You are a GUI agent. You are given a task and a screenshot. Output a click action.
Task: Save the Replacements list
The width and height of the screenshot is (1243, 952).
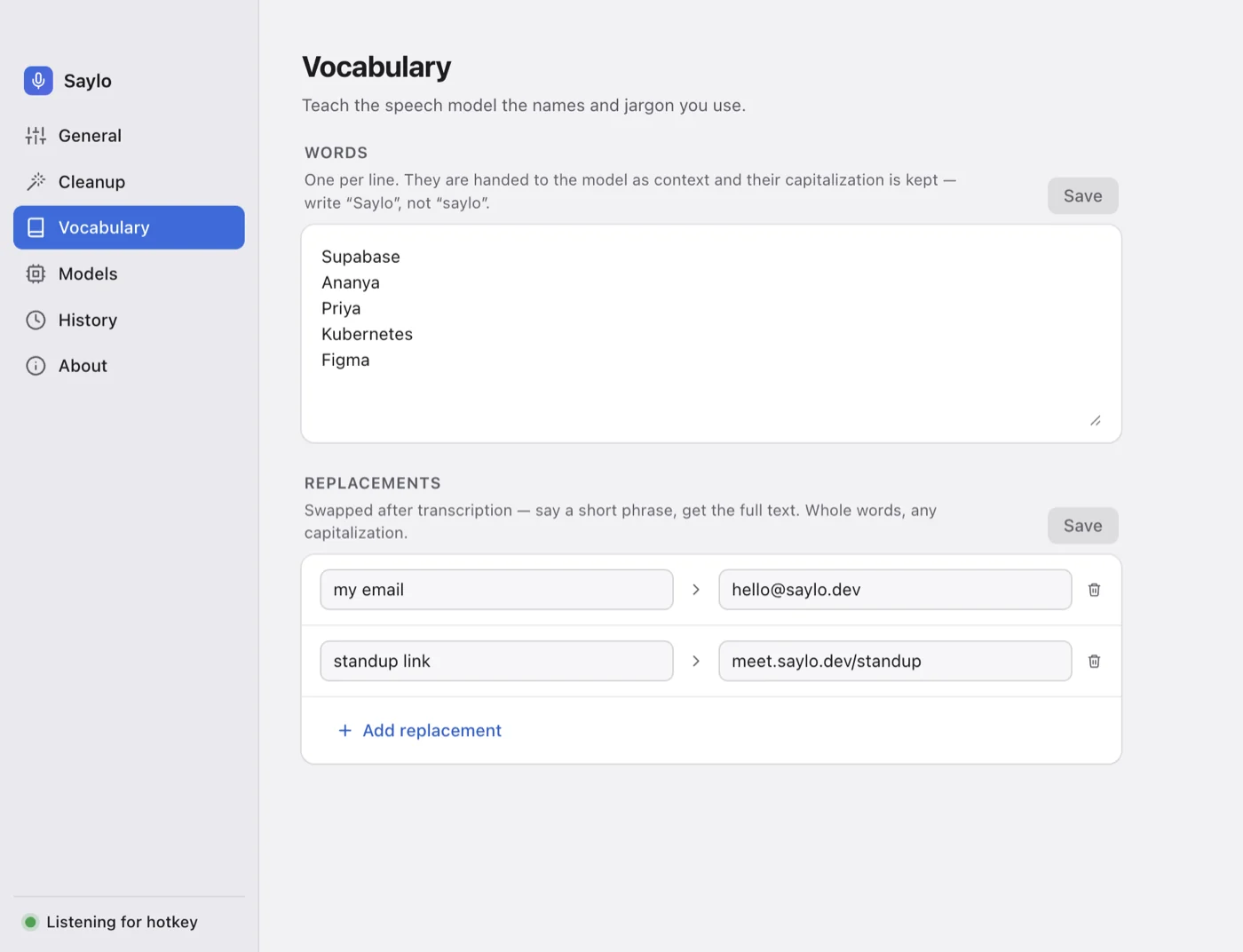pyautogui.click(x=1082, y=526)
